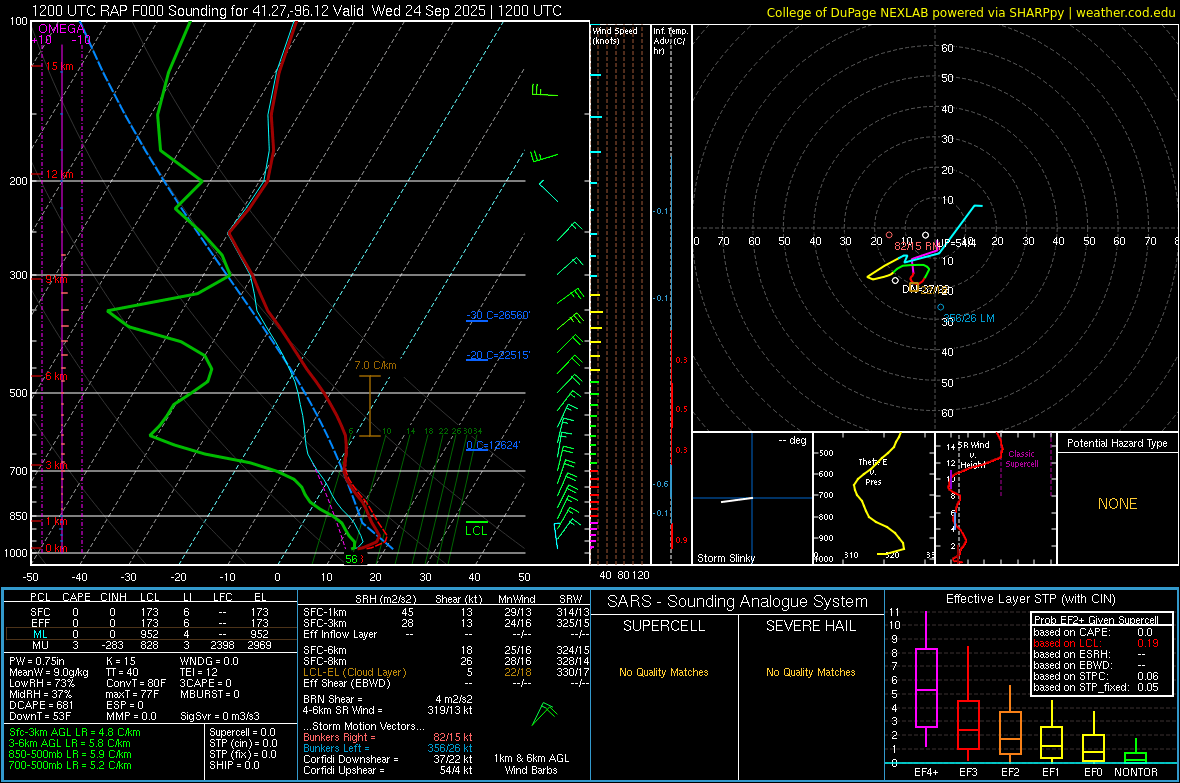Click the Inf. Temp. Adv. panel header
The width and height of the screenshot is (1180, 783).
[x=669, y=41]
